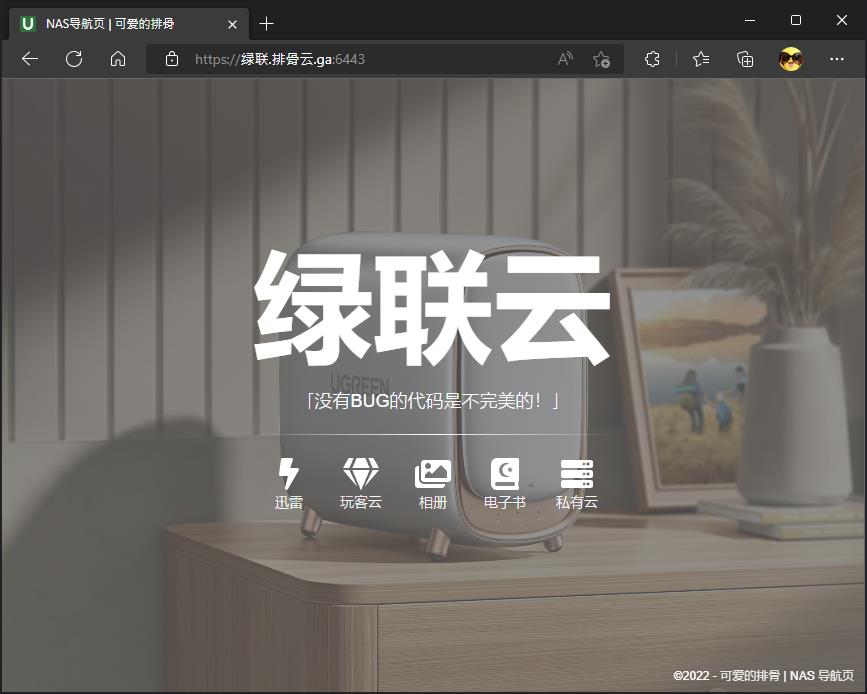Reload the 绿联云 page

tap(73, 59)
